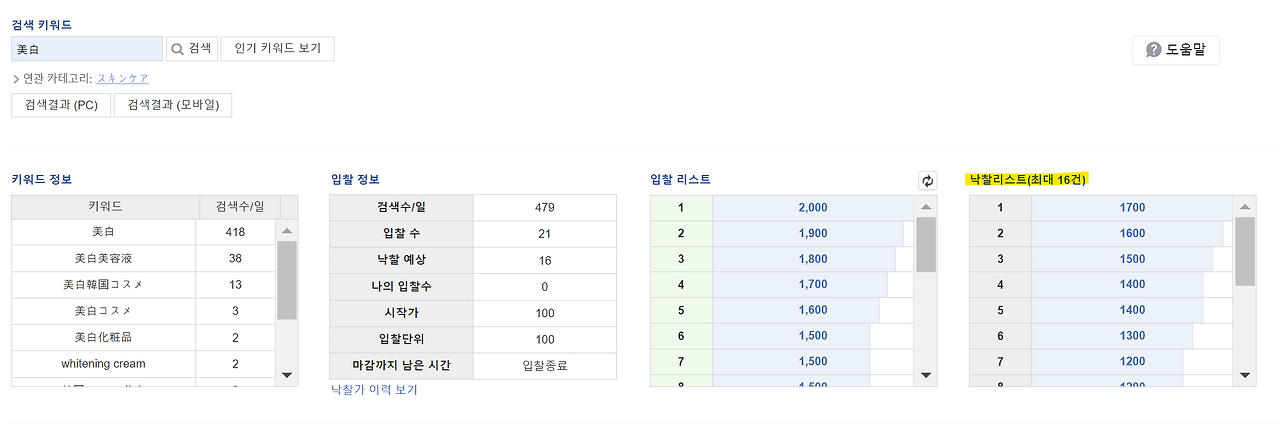Click the 1,800 bid in the bid list

(813, 259)
